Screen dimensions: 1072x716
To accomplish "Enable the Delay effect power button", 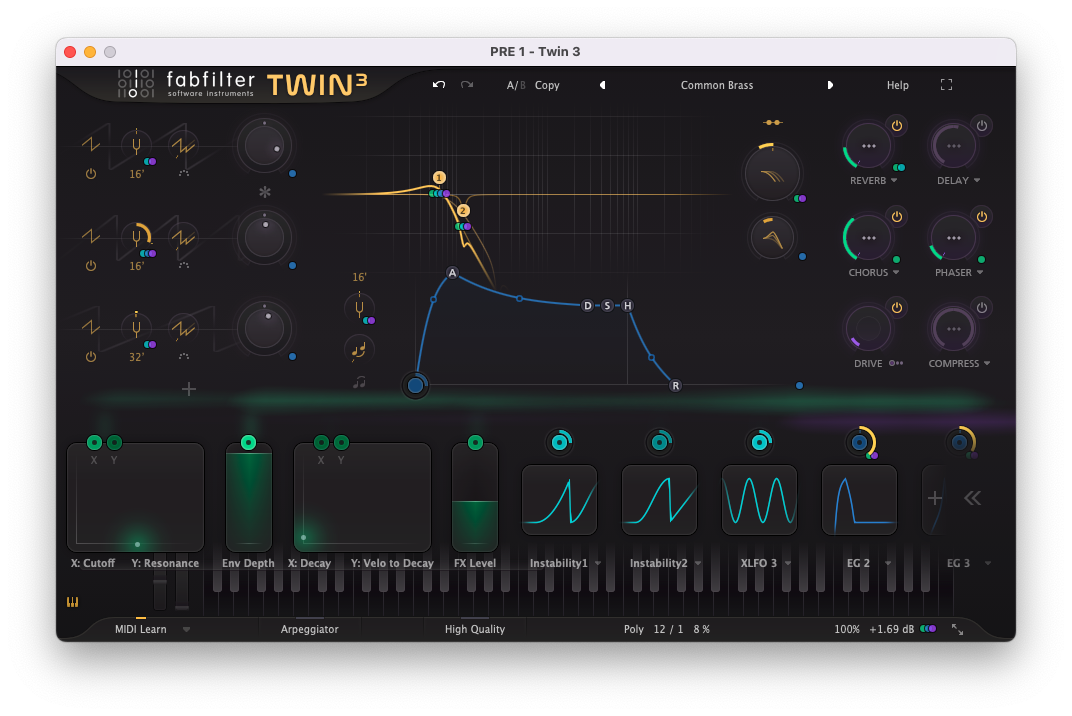I will click(982, 125).
